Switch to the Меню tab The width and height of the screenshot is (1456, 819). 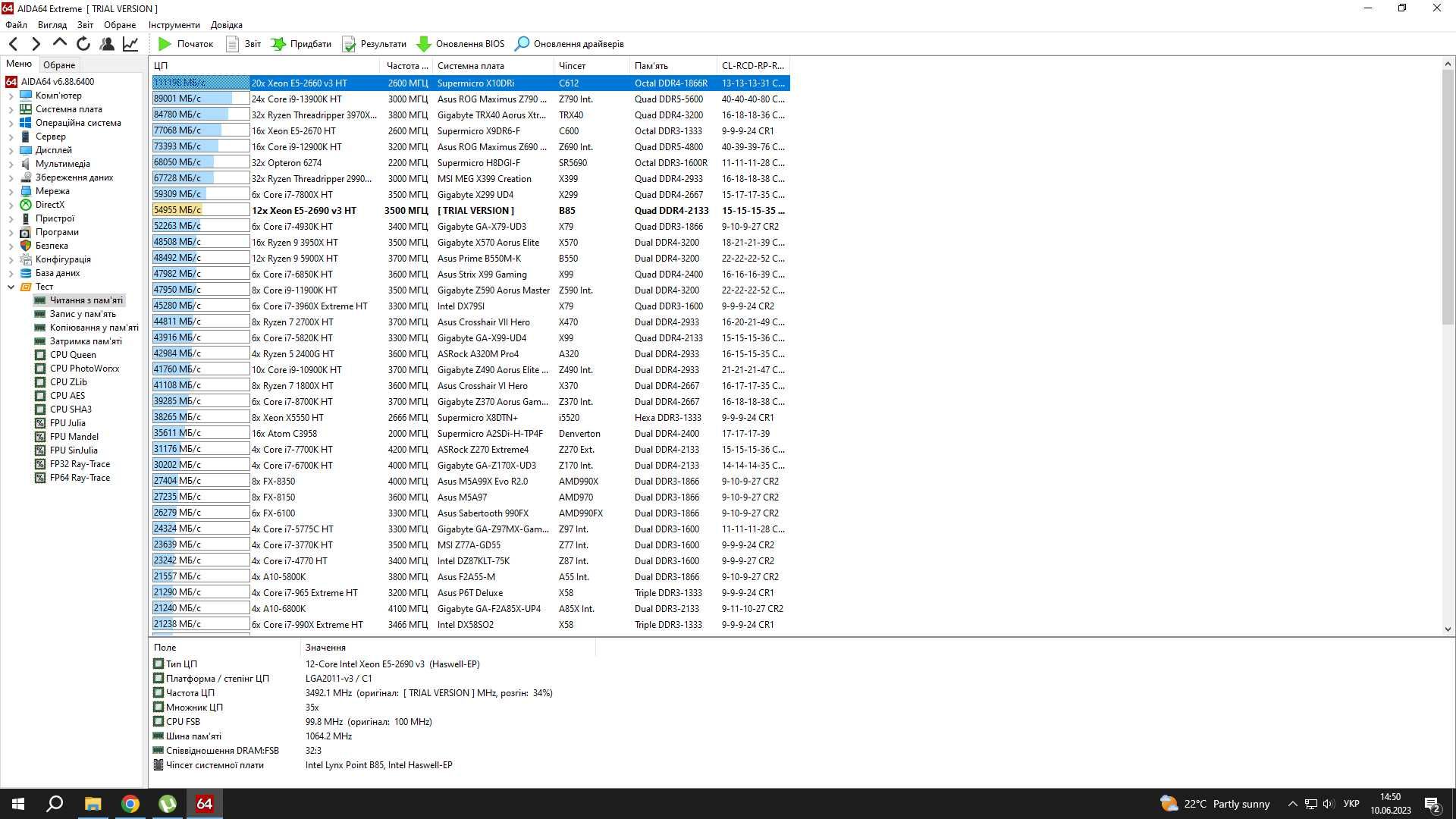click(x=19, y=64)
